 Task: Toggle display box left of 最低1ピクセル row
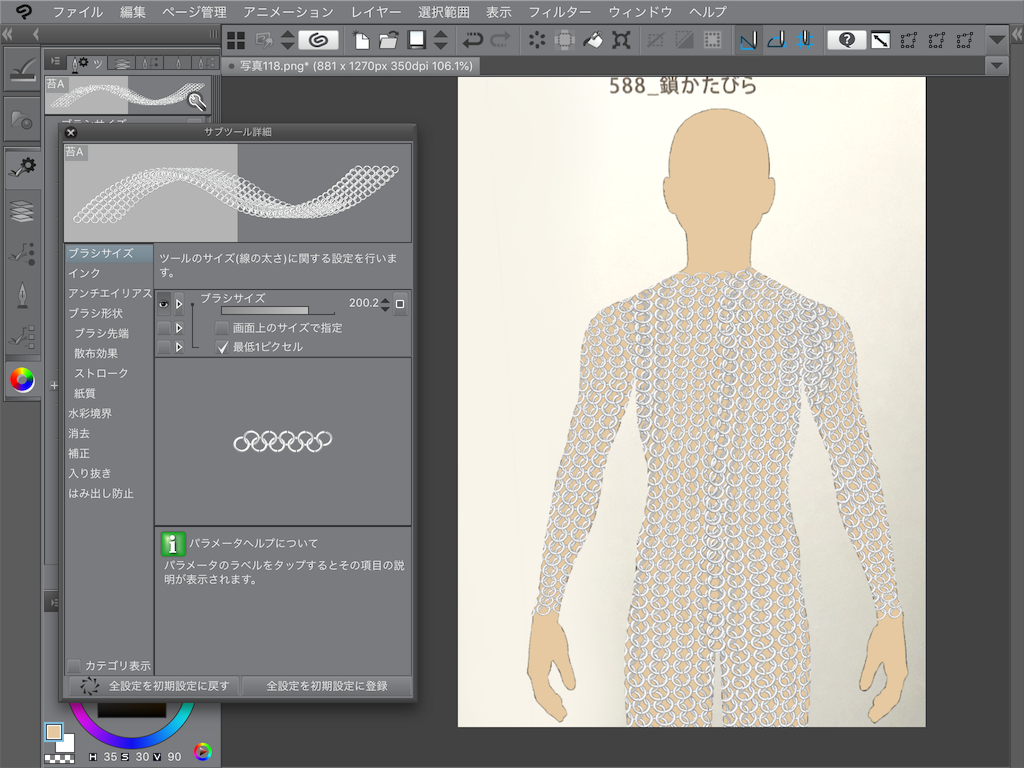point(163,347)
